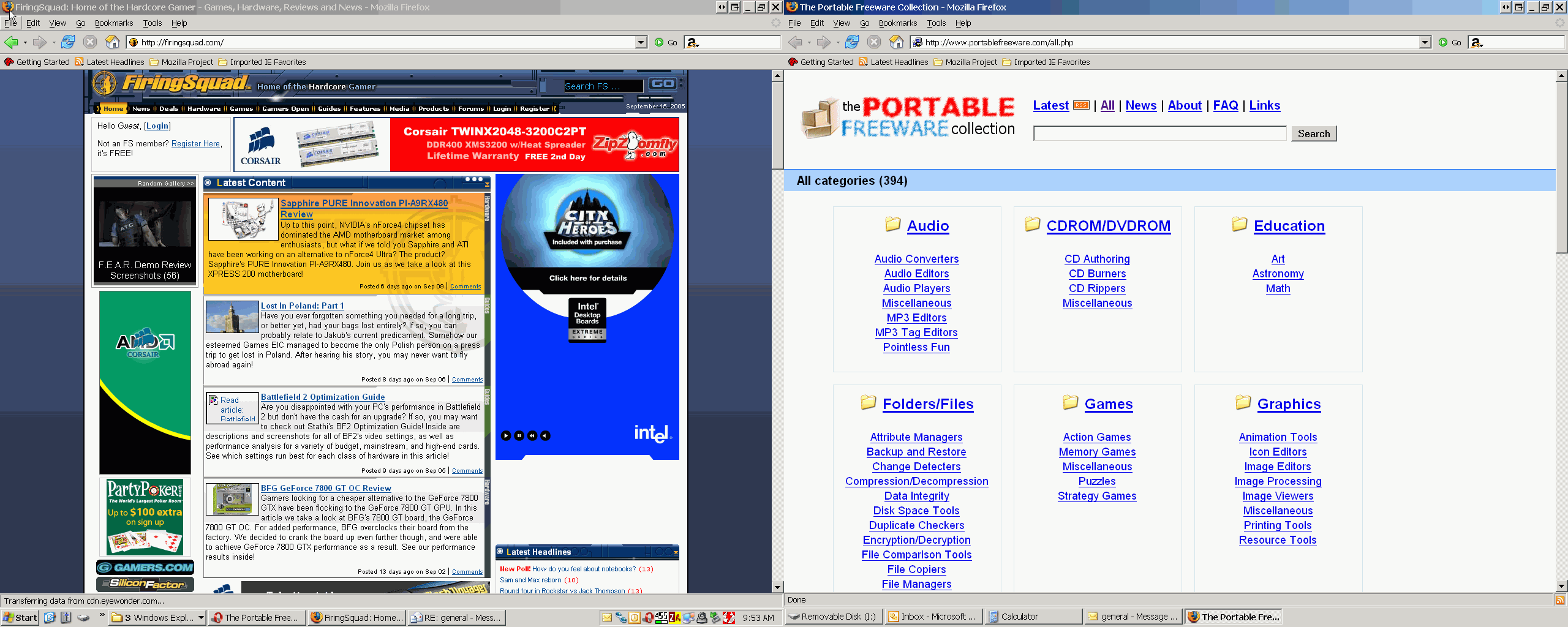Screen dimensions: 1568x627
Task: Click Audio category folder icon
Action: point(892,224)
